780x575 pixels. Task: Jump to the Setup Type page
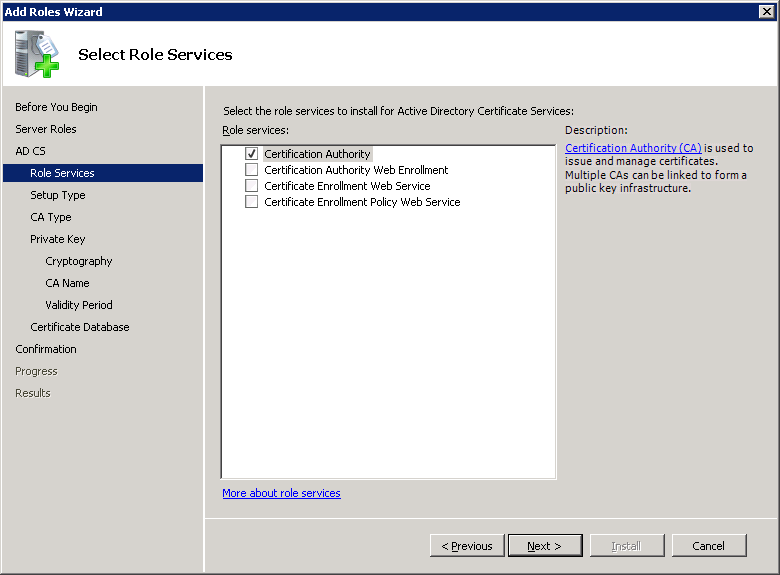coord(58,195)
